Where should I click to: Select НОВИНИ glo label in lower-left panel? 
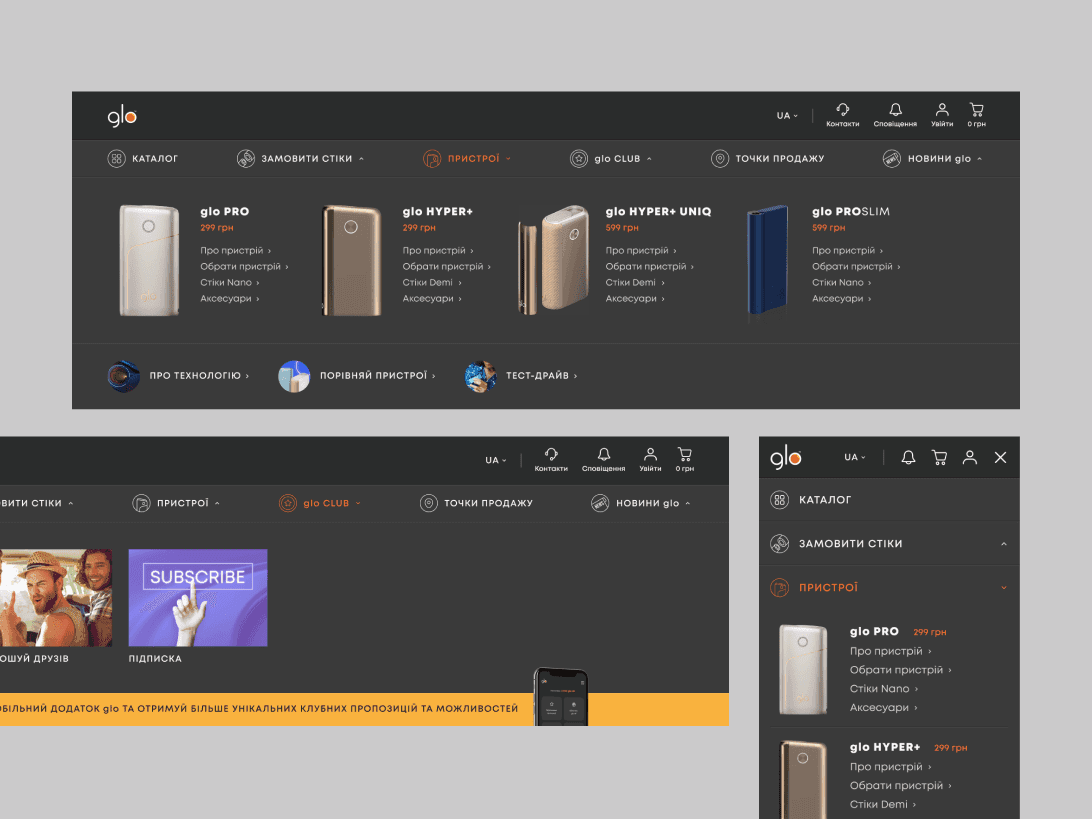pyautogui.click(x=647, y=503)
